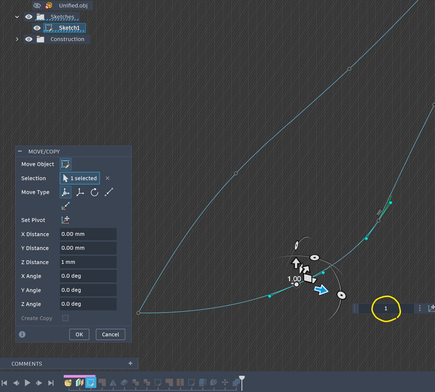Collapse the MOVE/COPY dialog with the minus icon

tap(20, 151)
